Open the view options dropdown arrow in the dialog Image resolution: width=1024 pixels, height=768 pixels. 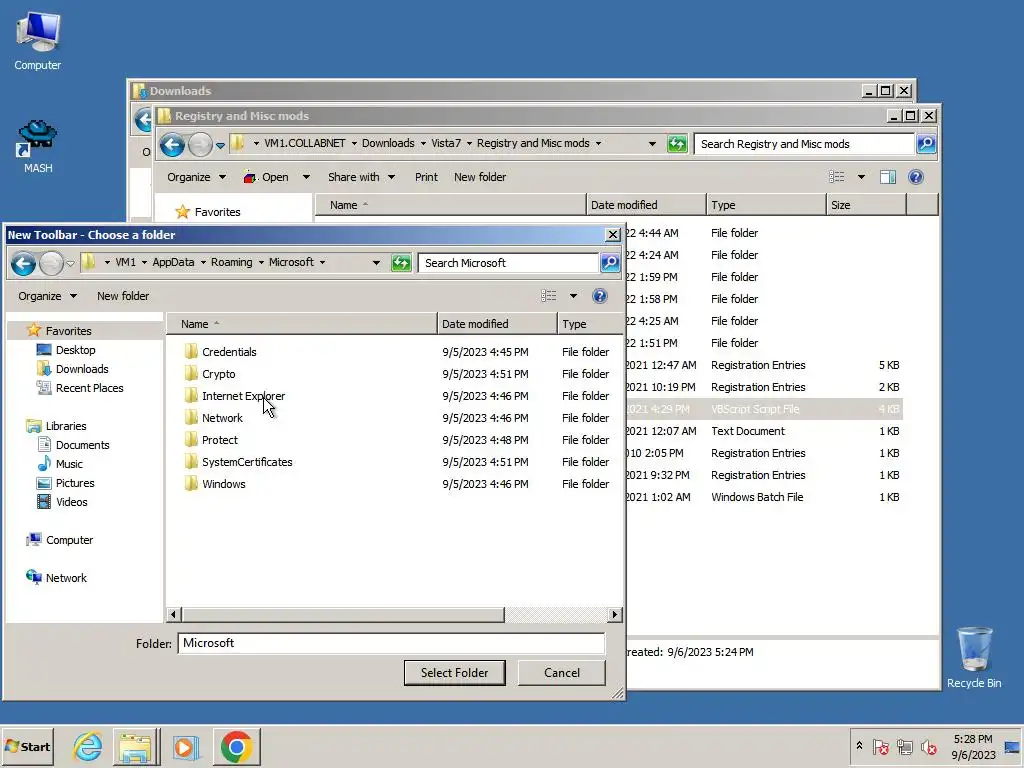point(573,296)
